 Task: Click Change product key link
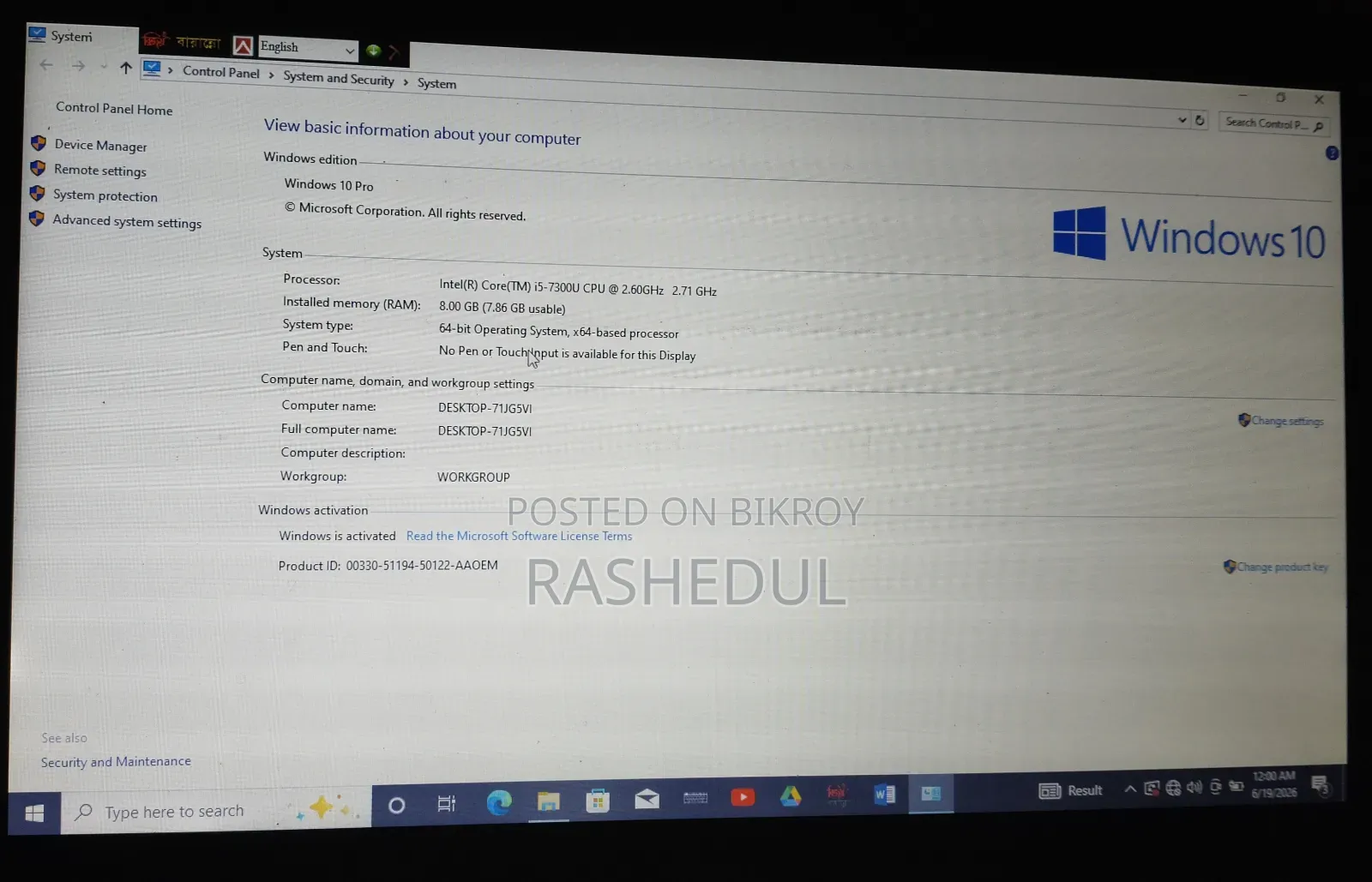[x=1282, y=567]
